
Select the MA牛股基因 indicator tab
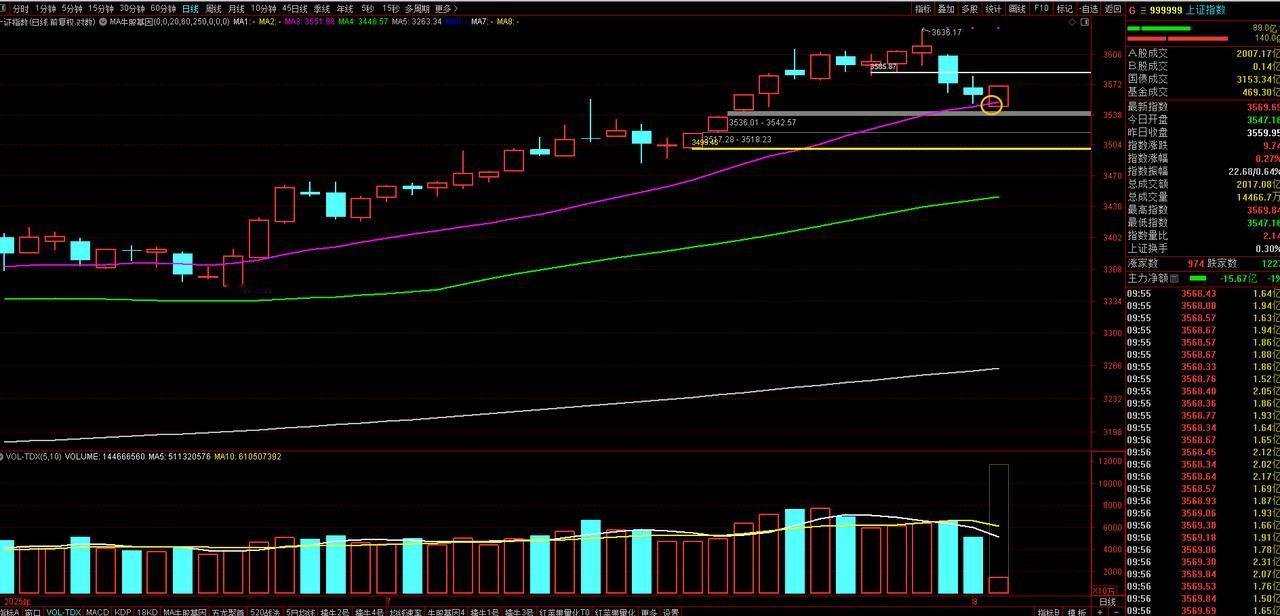184,611
